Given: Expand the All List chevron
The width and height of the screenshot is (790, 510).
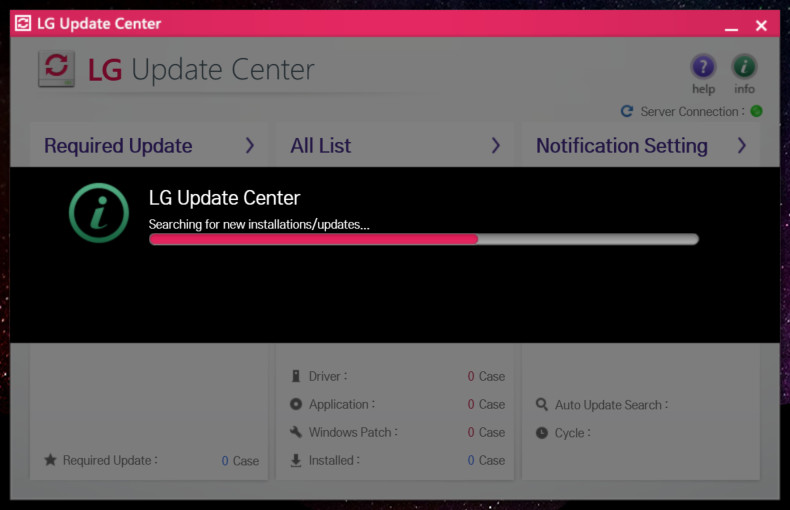Looking at the screenshot, I should (x=496, y=146).
